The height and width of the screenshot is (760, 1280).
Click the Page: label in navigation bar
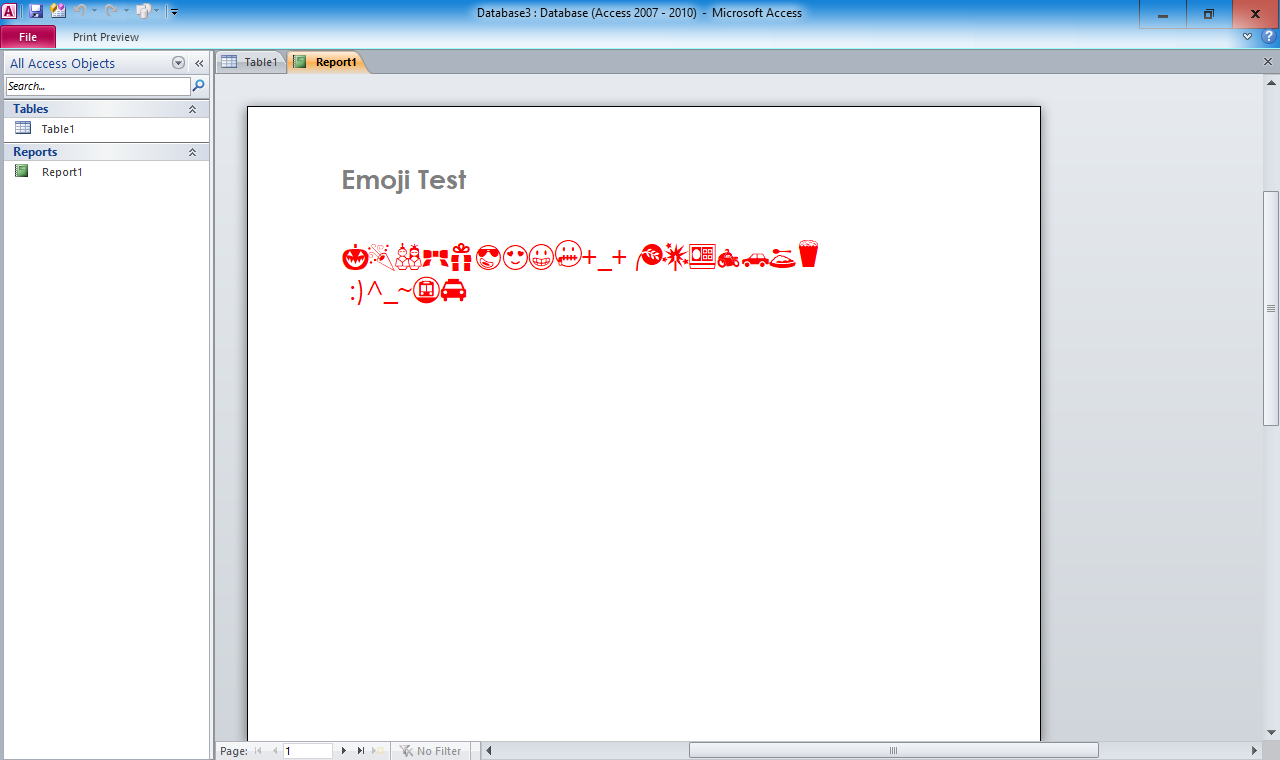[x=233, y=751]
